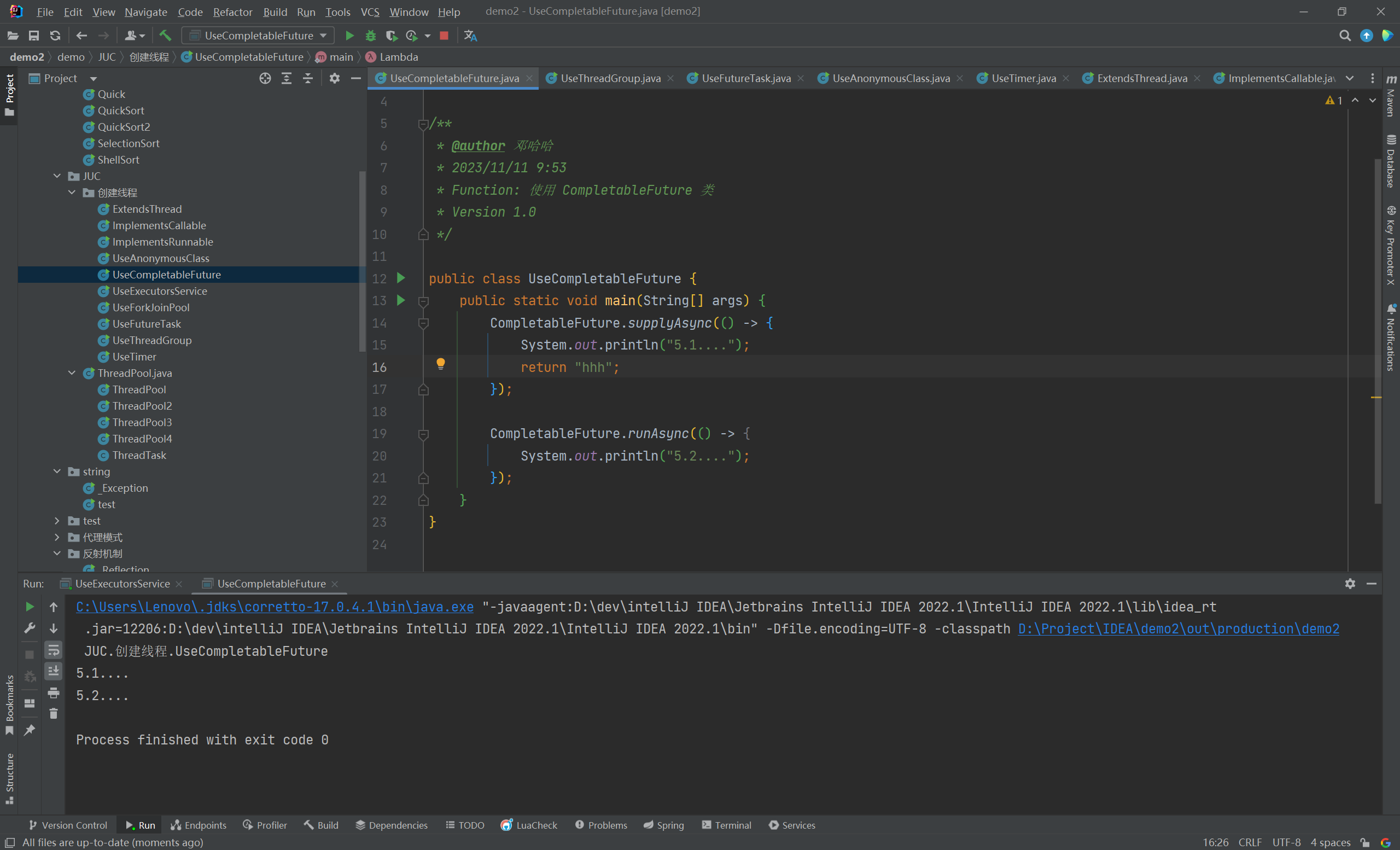Change UTF-8 file encoding in status bar
The image size is (1400, 850).
click(1286, 842)
